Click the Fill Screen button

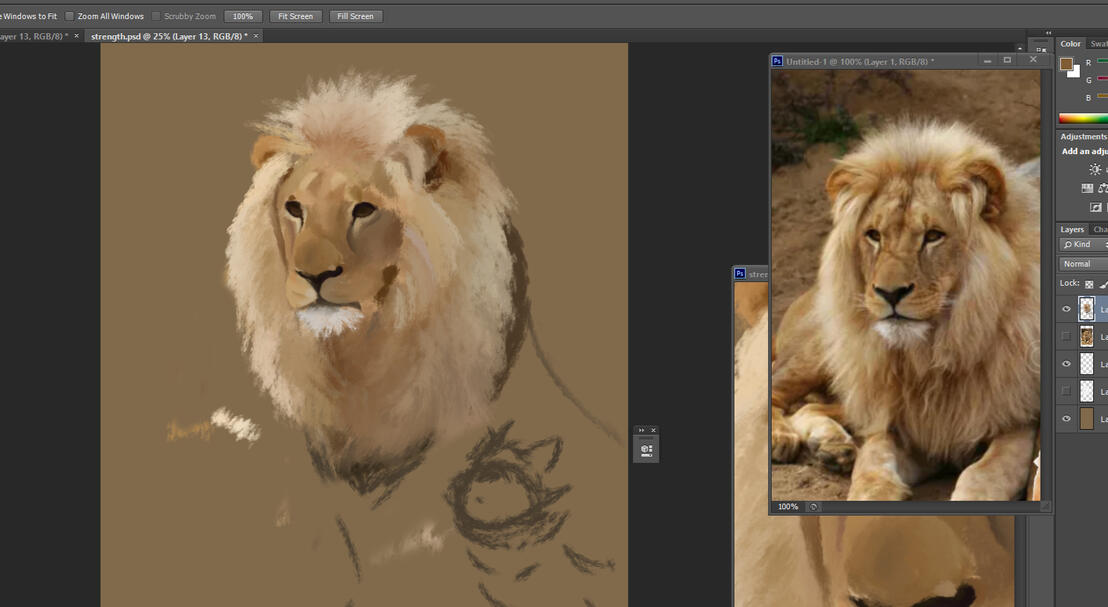tap(355, 16)
